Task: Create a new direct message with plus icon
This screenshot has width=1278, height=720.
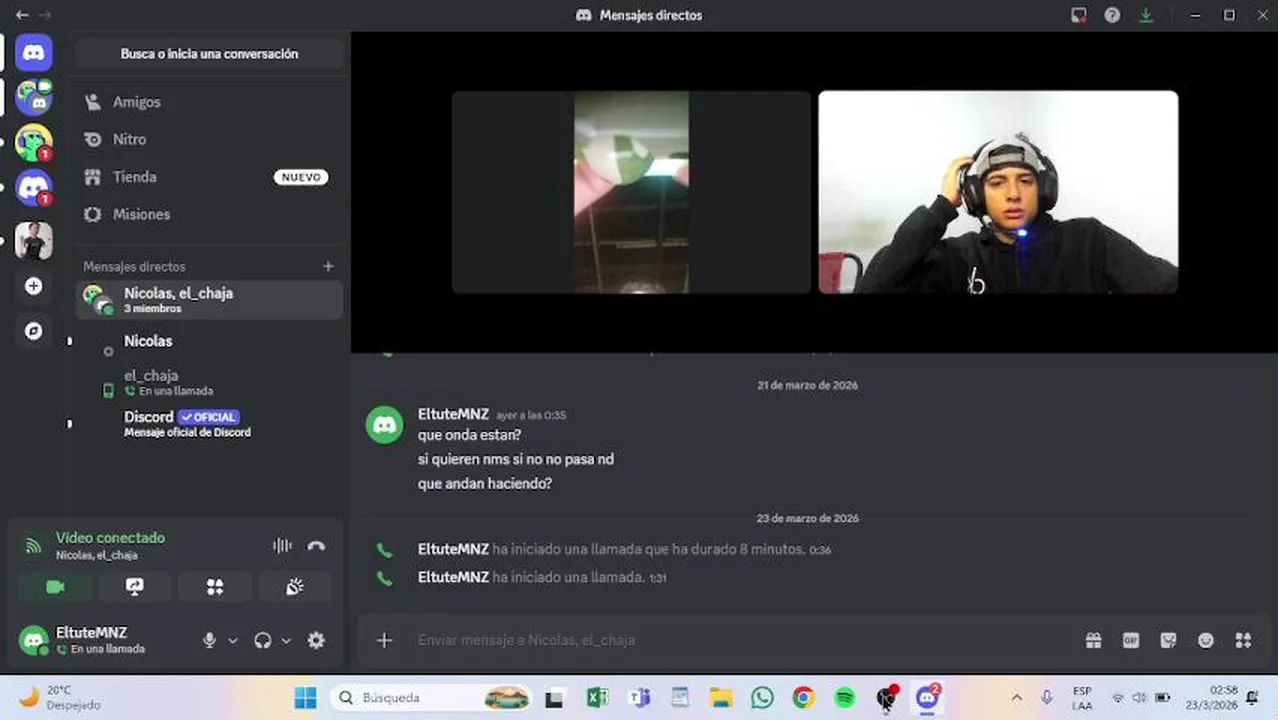Action: point(328,267)
